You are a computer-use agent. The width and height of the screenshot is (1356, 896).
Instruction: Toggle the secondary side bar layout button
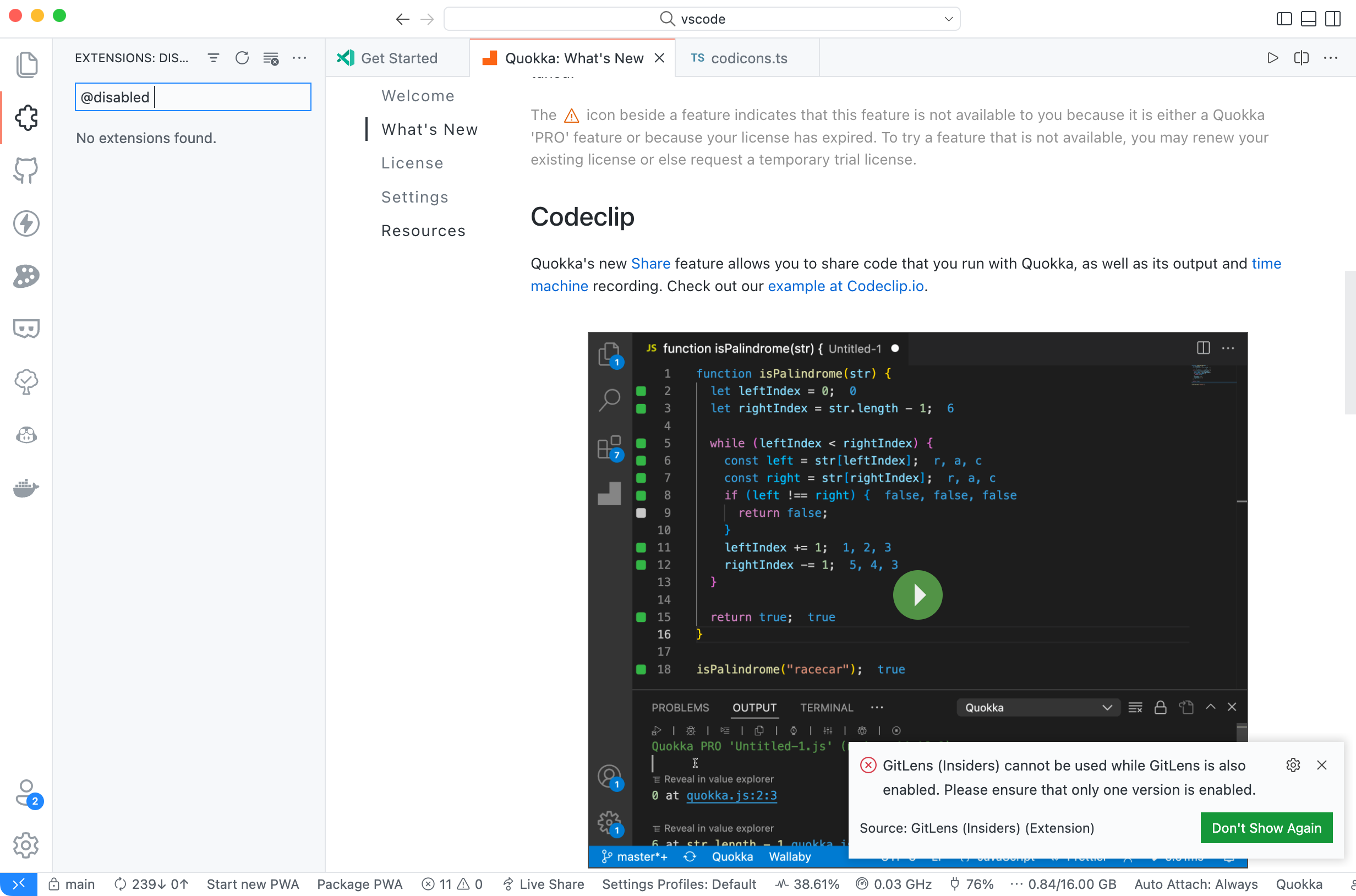point(1333,19)
